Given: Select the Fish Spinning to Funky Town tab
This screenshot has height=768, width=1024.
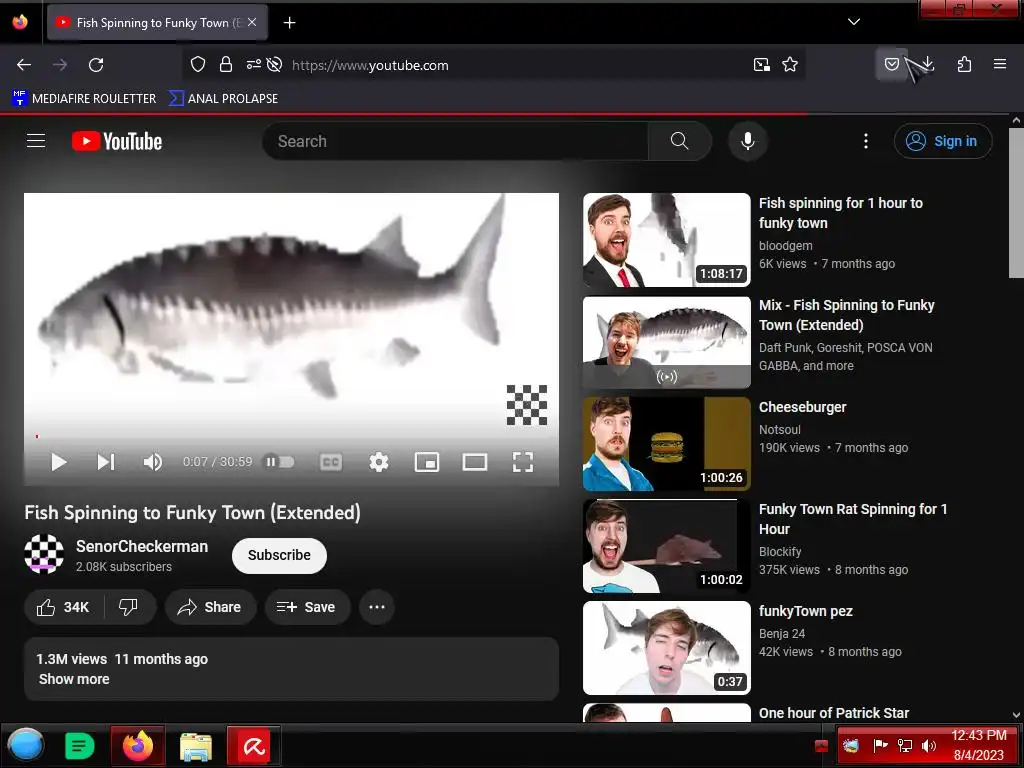Looking at the screenshot, I should coord(157,23).
